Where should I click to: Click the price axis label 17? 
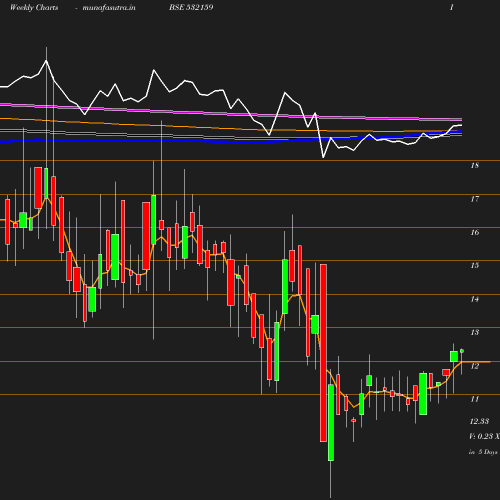coord(475,199)
